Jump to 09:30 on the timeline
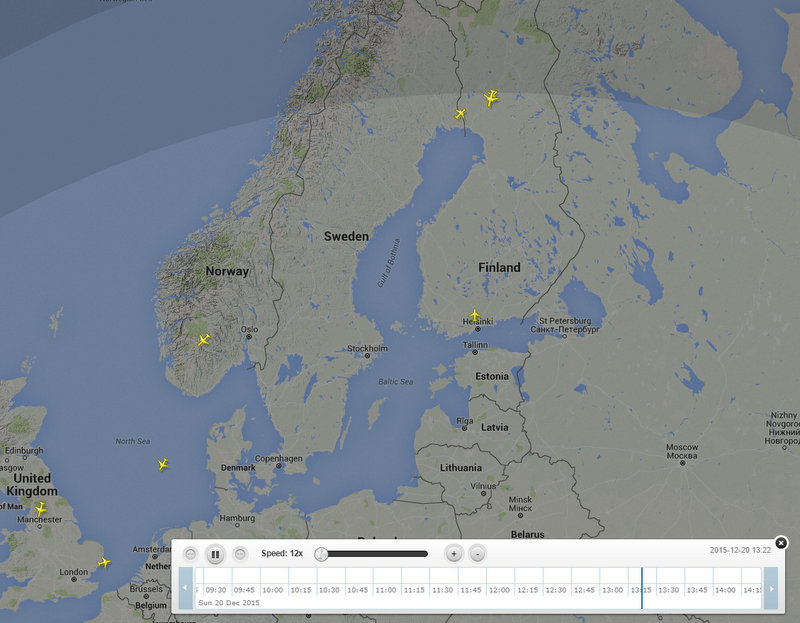Image resolution: width=800 pixels, height=623 pixels. click(216, 590)
